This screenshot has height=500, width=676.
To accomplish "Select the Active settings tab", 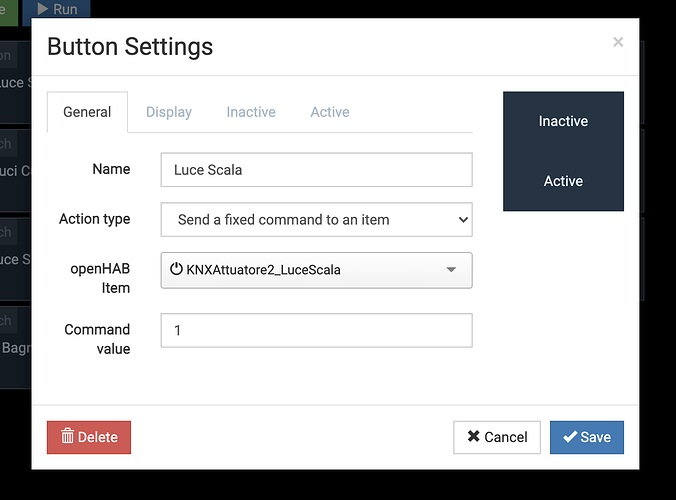I will 330,112.
